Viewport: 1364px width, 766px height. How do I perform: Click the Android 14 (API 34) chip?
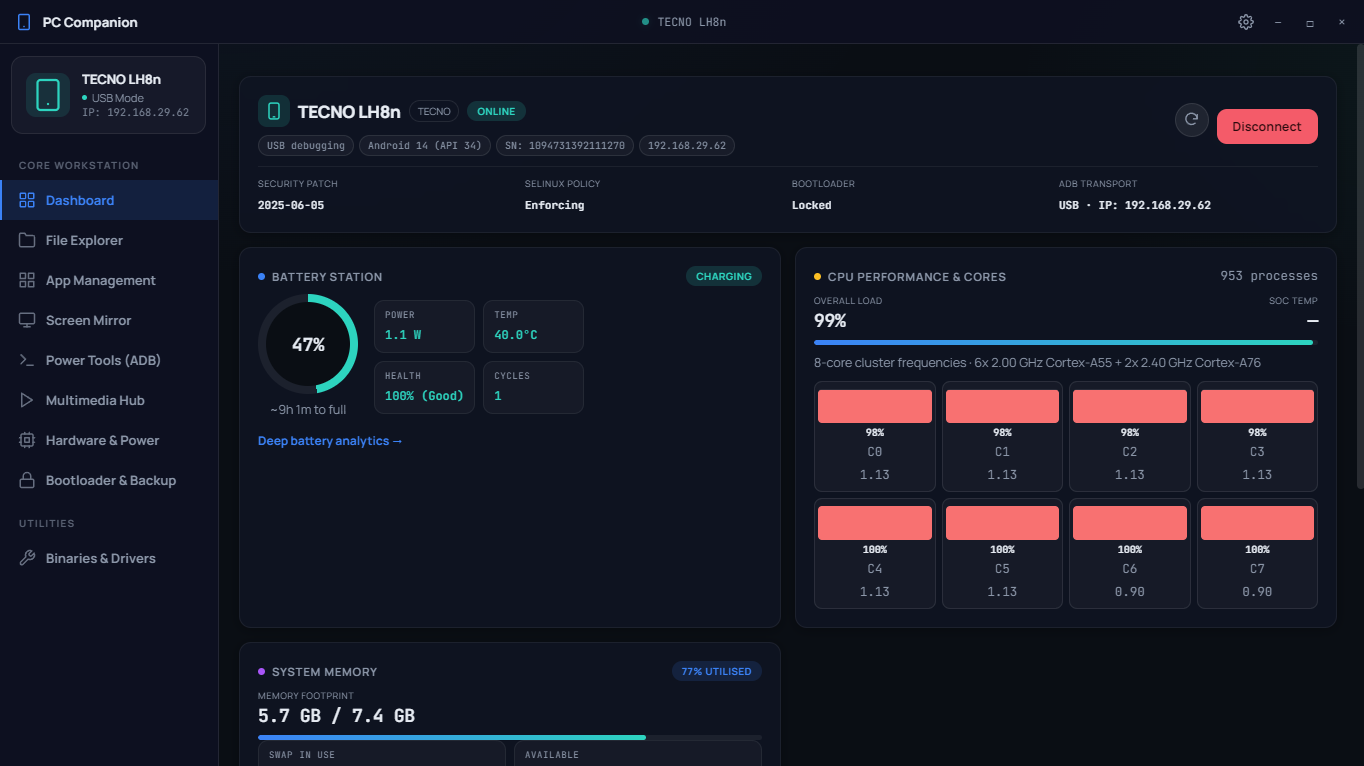click(426, 145)
